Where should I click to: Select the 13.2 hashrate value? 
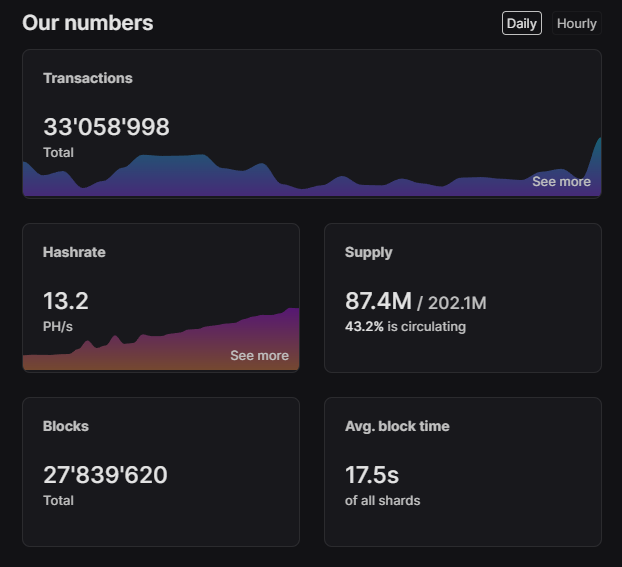coord(66,301)
